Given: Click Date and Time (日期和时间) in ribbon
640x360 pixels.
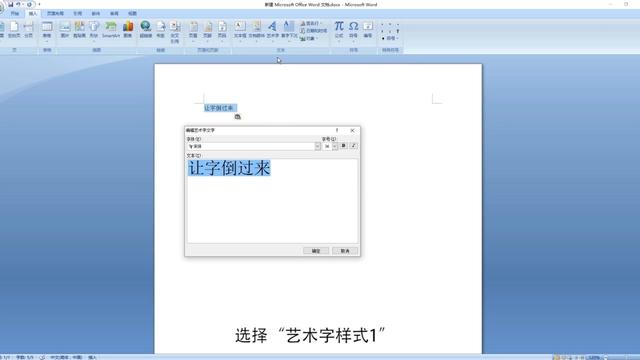Looking at the screenshot, I should (x=313, y=31).
